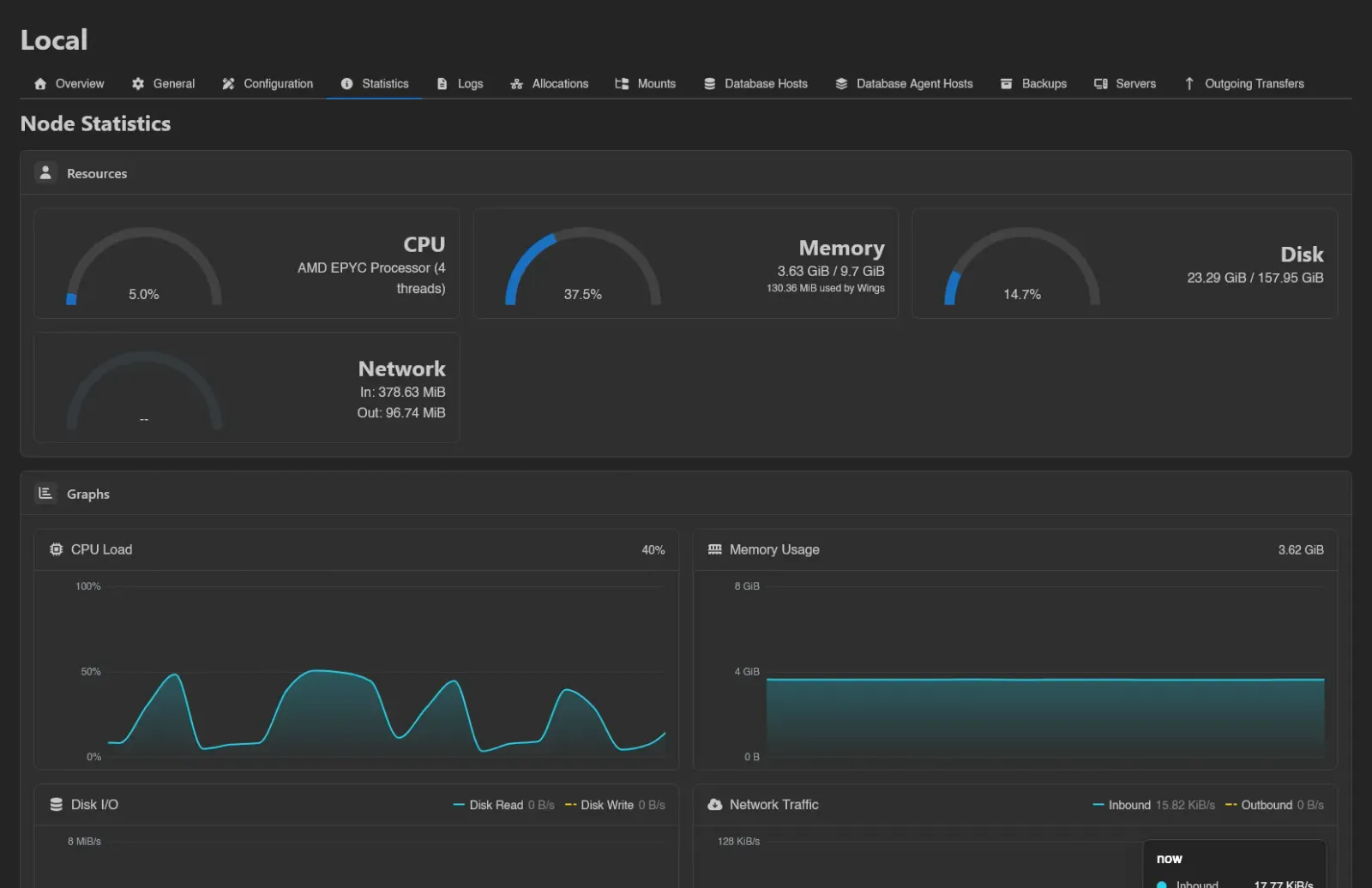Click the Memory usage gauge
This screenshot has width=1372, height=888.
click(x=583, y=267)
